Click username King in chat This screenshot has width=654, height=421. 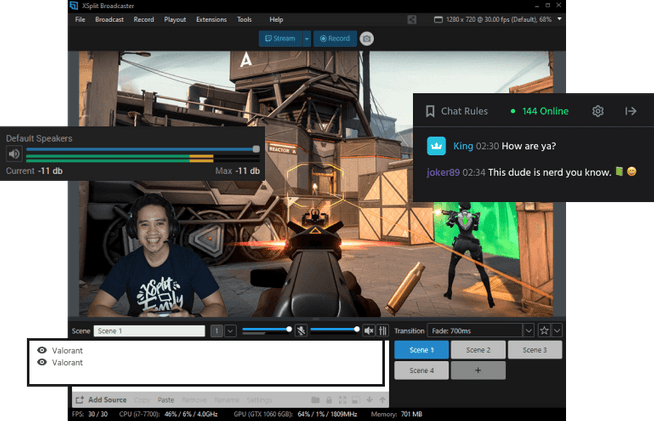point(463,146)
